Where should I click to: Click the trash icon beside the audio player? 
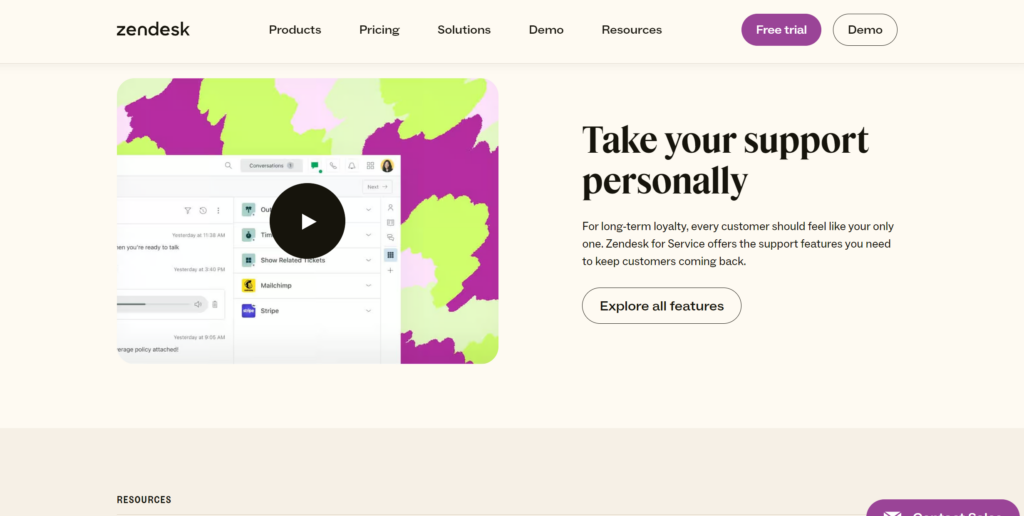tap(214, 304)
